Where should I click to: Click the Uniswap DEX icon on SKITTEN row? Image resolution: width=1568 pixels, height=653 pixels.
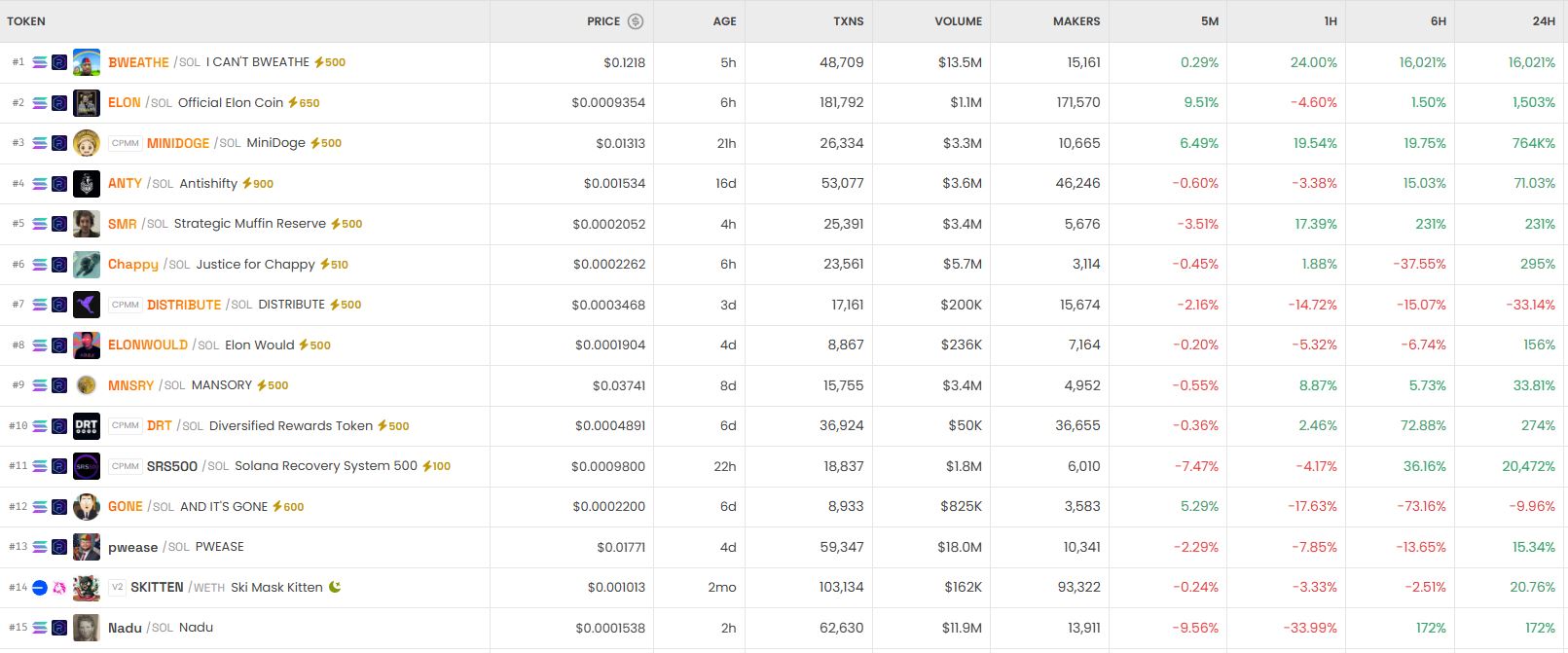pyautogui.click(x=59, y=587)
